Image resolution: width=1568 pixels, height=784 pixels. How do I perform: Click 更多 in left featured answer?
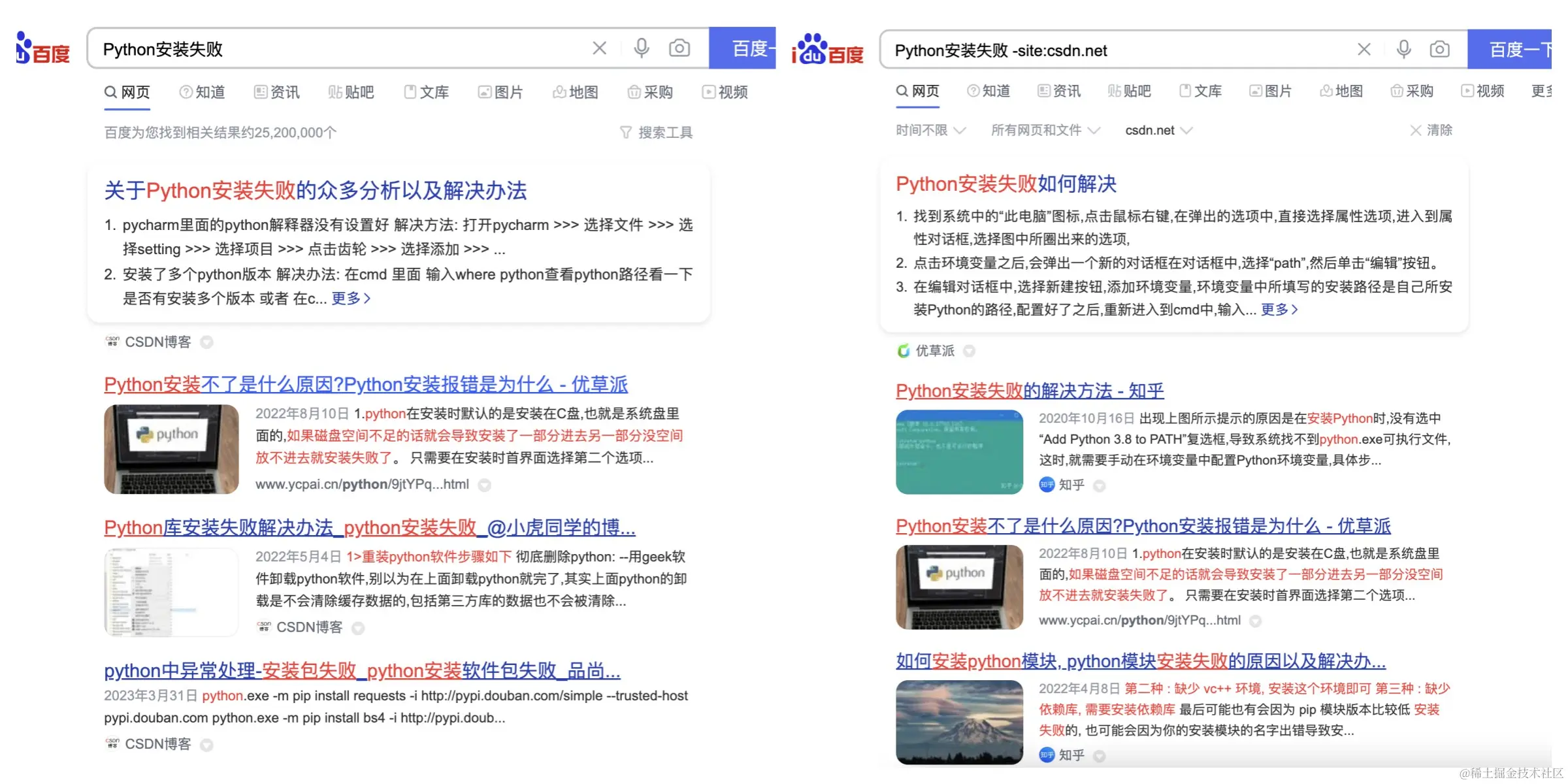coord(351,298)
